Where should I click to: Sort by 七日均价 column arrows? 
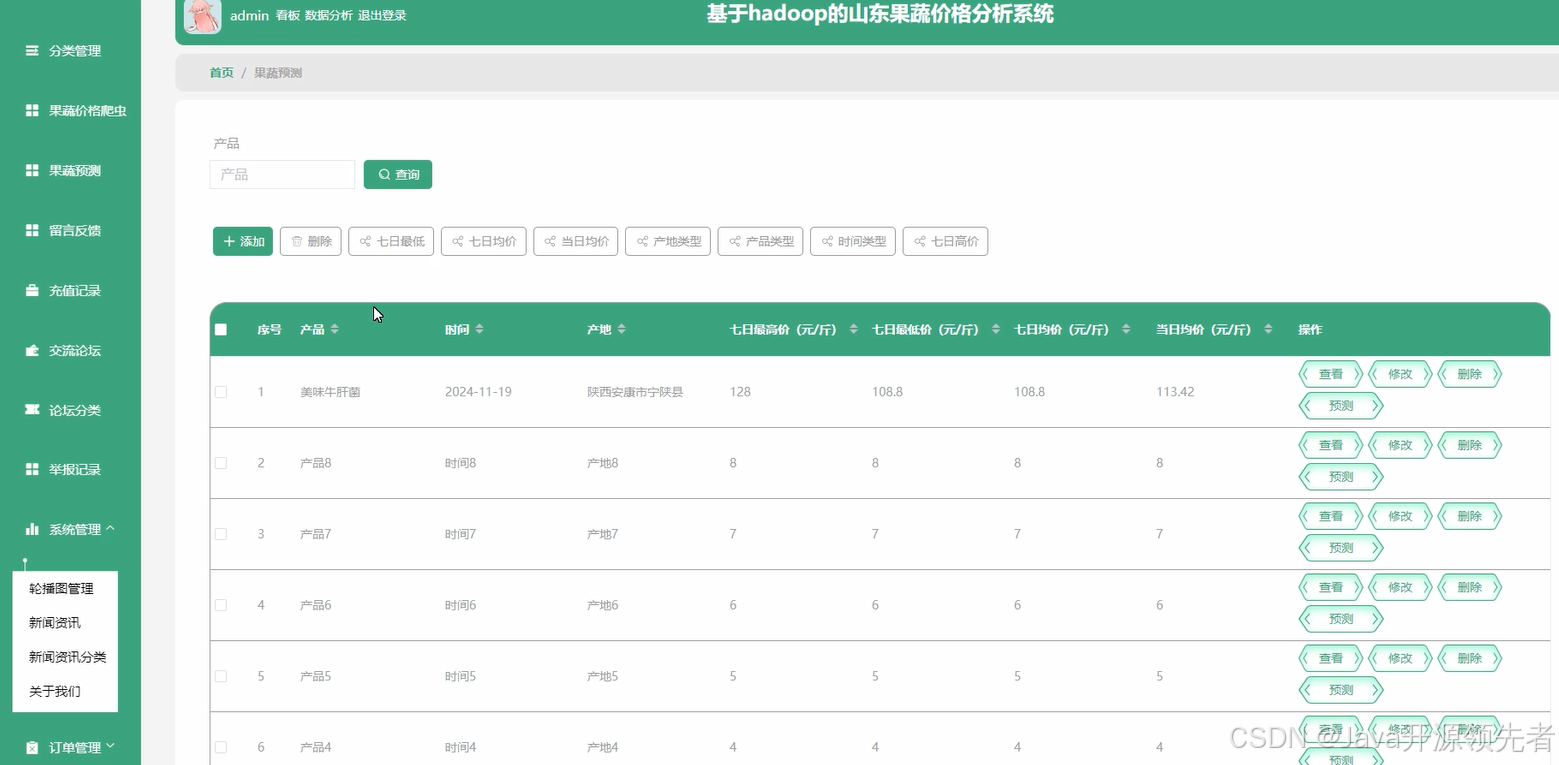click(1126, 329)
